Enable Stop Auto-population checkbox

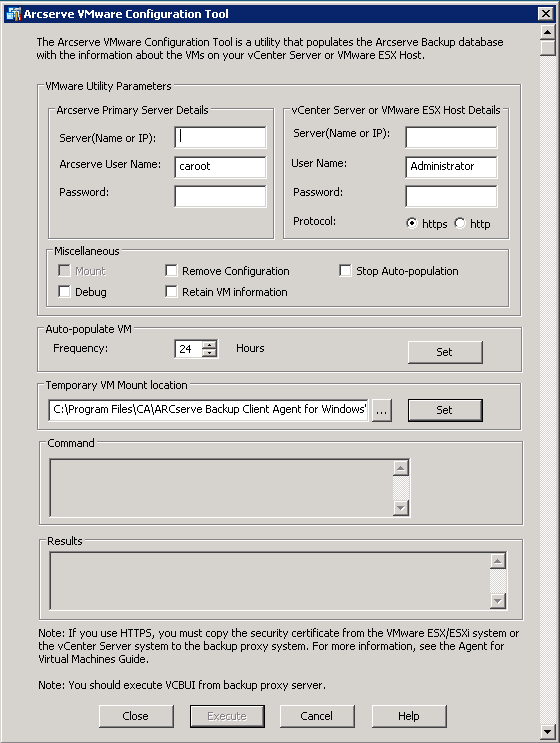pyautogui.click(x=345, y=271)
